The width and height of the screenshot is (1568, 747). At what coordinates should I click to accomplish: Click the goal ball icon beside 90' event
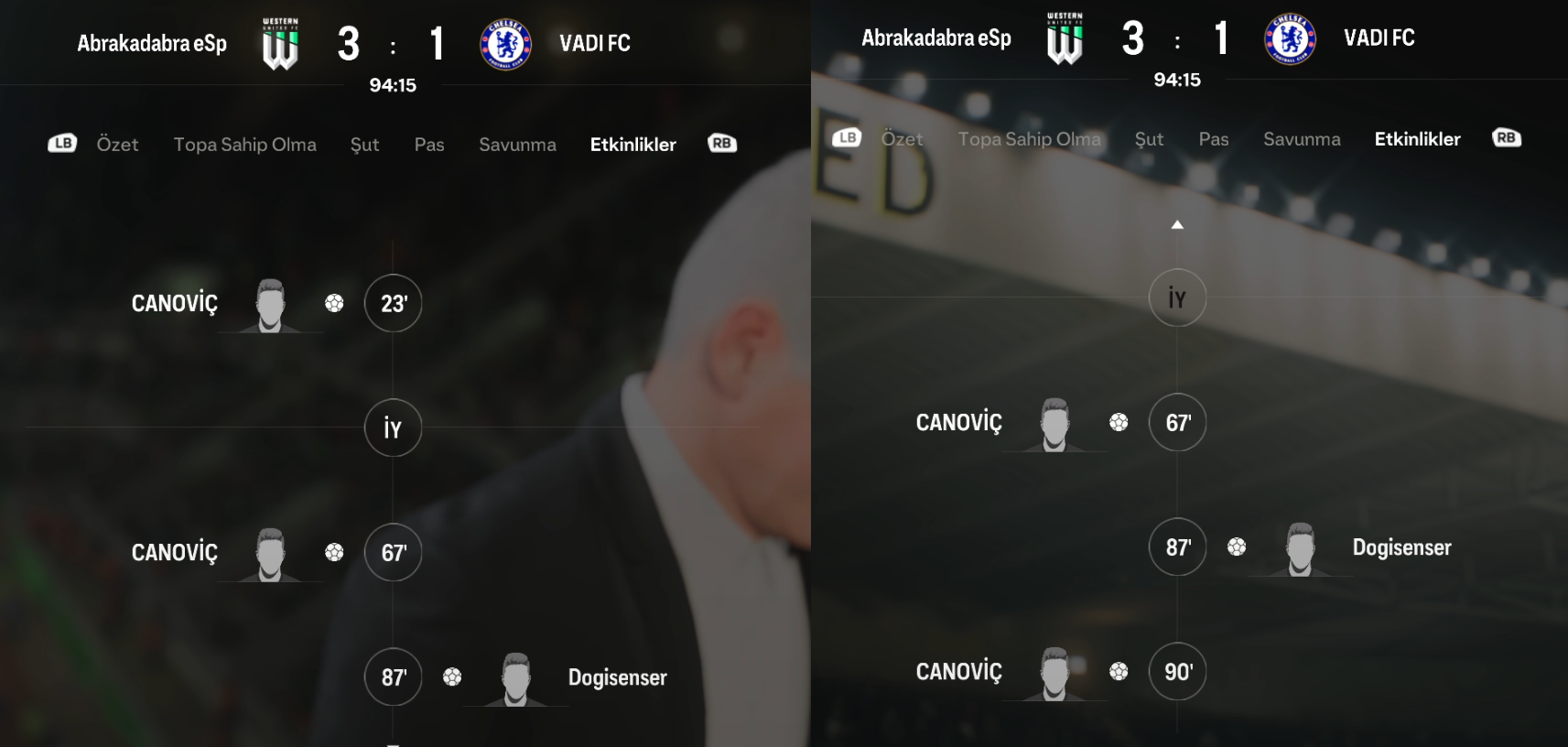point(1119,671)
